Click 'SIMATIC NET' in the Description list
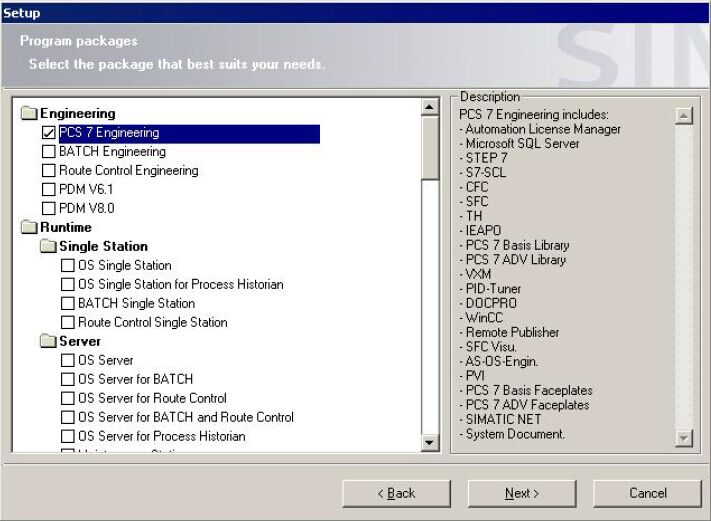711x521 pixels. coord(503,419)
